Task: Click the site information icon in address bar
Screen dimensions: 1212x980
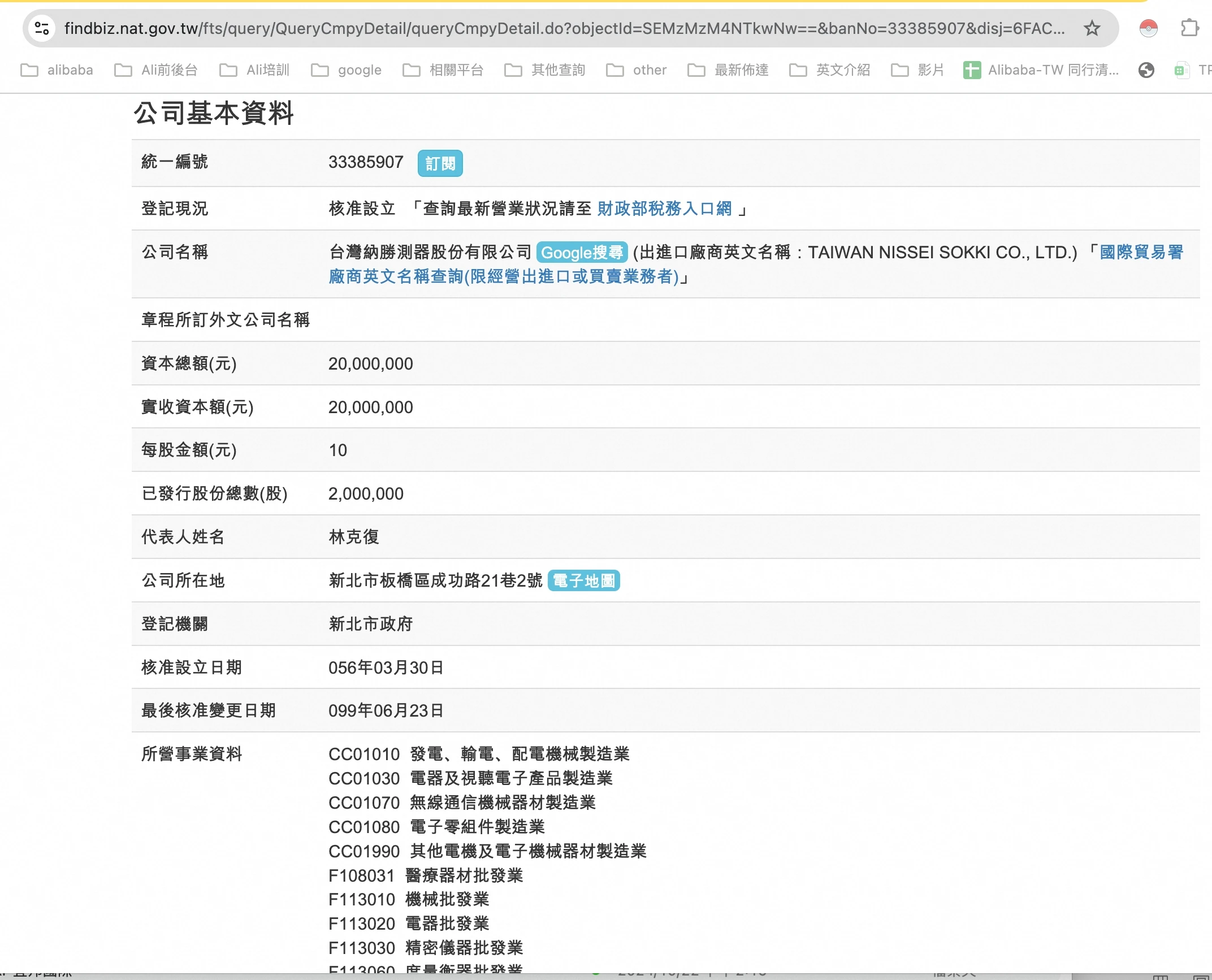Action: (42, 28)
